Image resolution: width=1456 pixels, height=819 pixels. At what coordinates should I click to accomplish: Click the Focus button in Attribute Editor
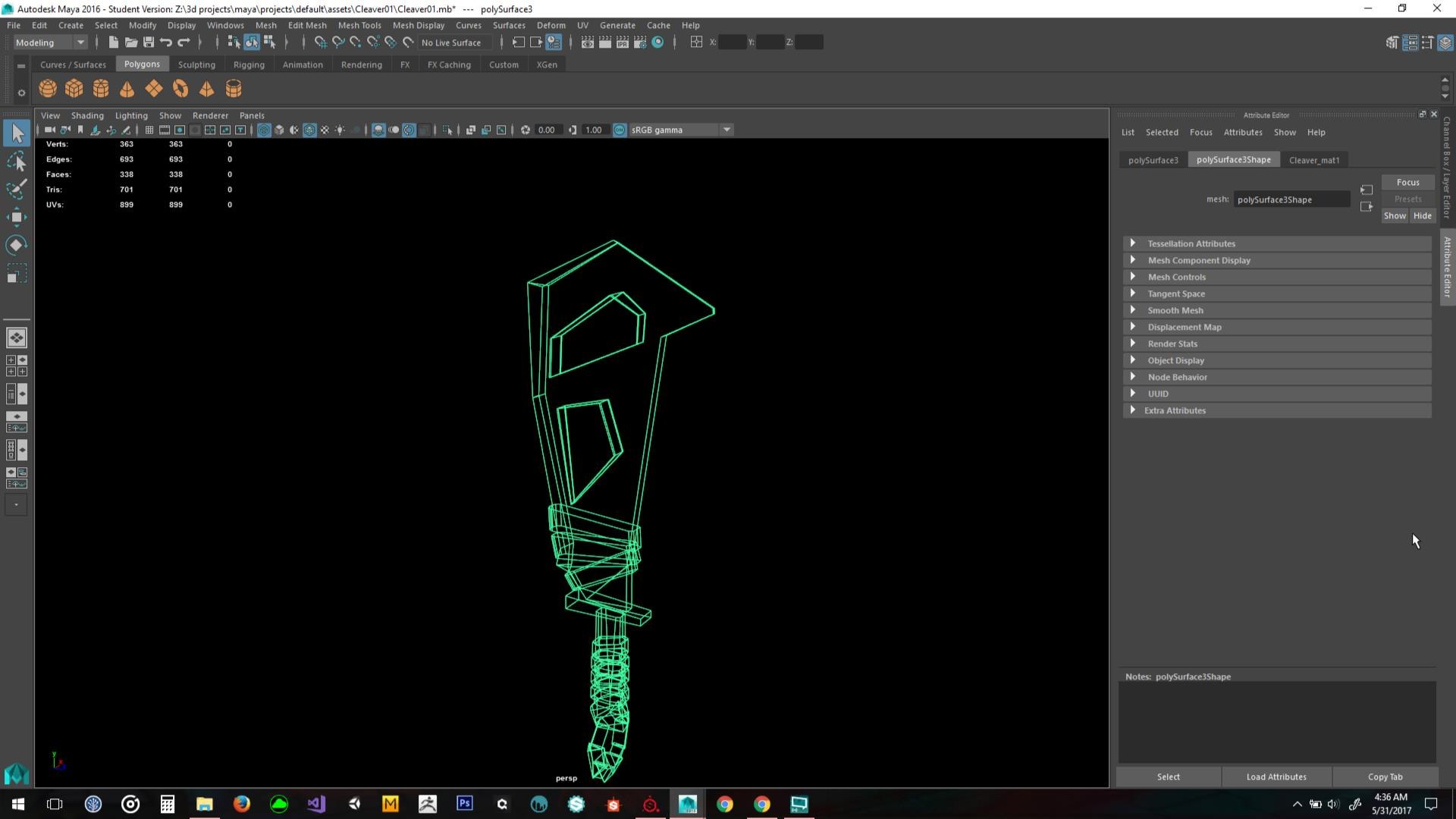coord(1408,182)
